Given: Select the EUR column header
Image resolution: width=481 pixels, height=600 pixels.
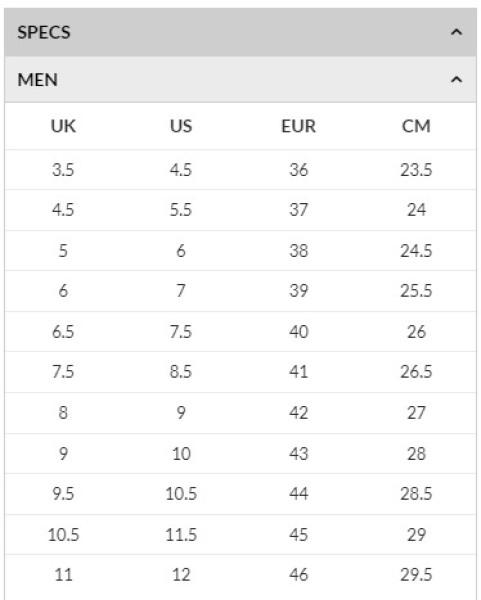Looking at the screenshot, I should pos(298,126).
